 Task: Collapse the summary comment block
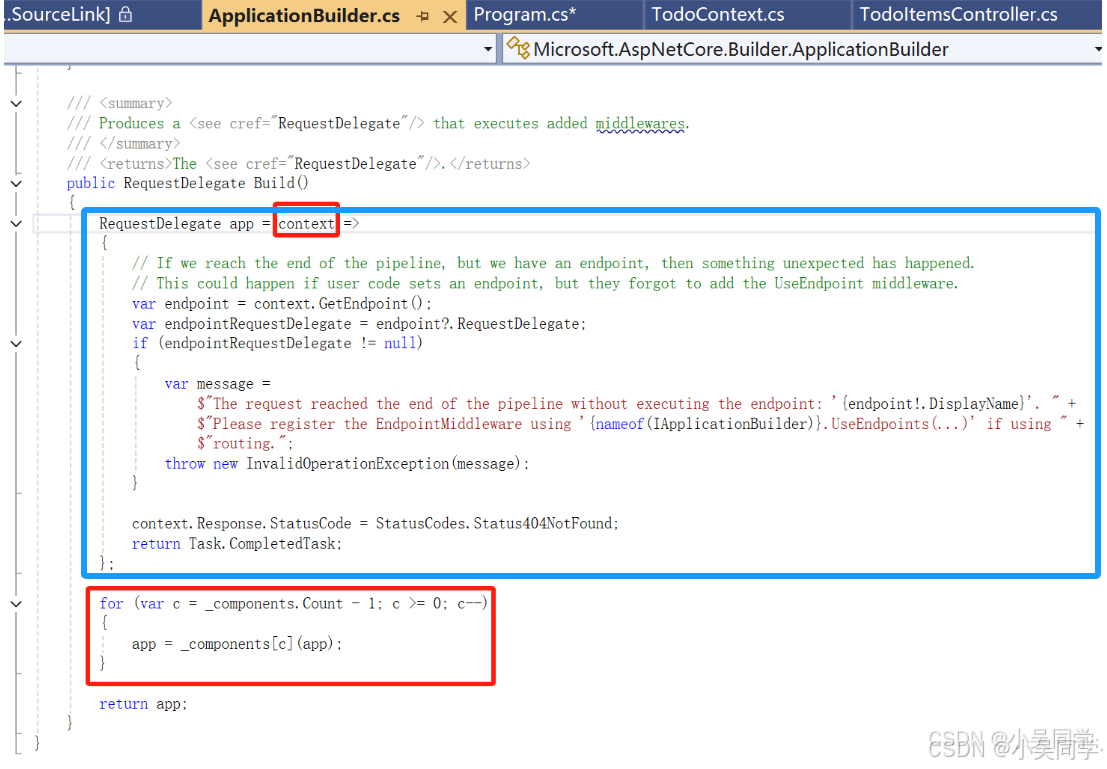tap(16, 103)
